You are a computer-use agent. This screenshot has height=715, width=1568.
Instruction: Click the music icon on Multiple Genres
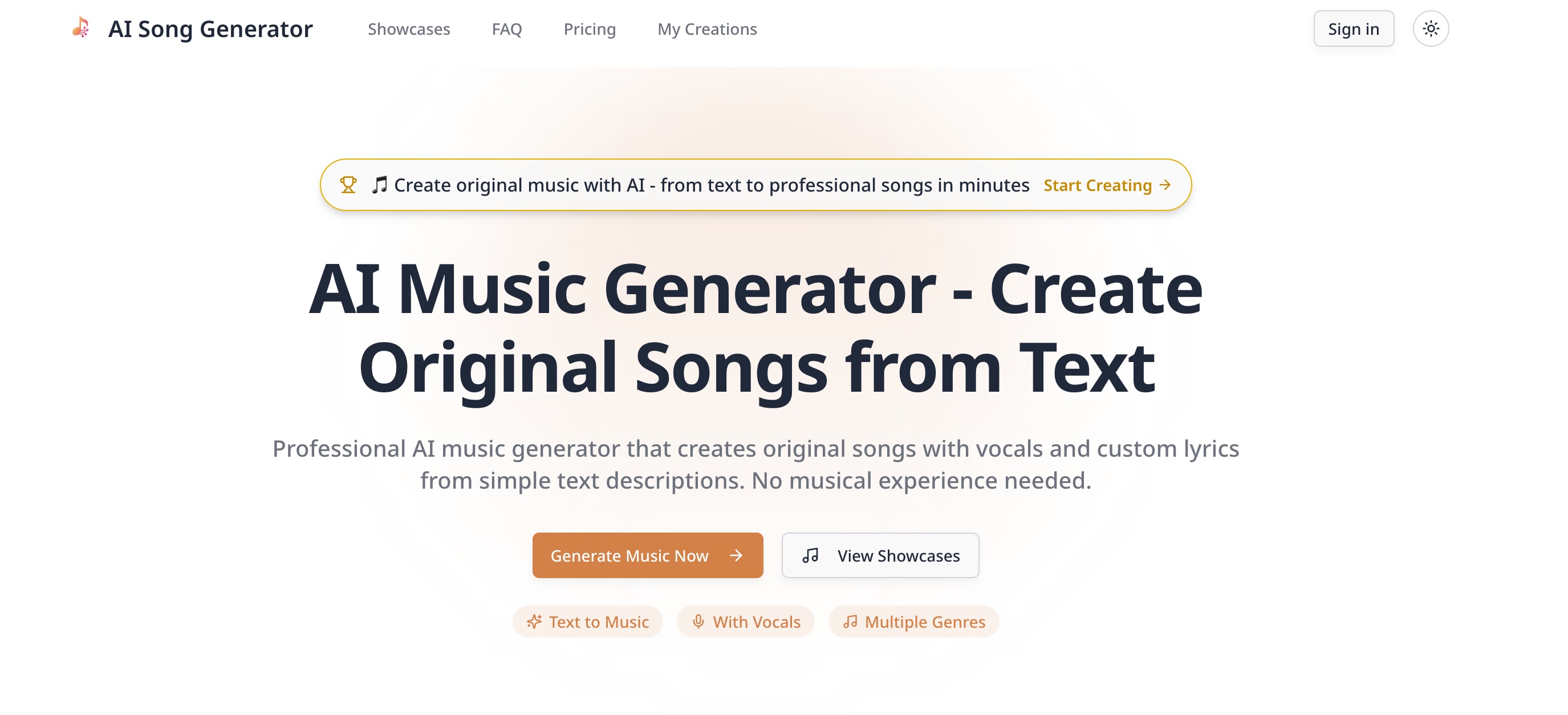[x=850, y=621]
